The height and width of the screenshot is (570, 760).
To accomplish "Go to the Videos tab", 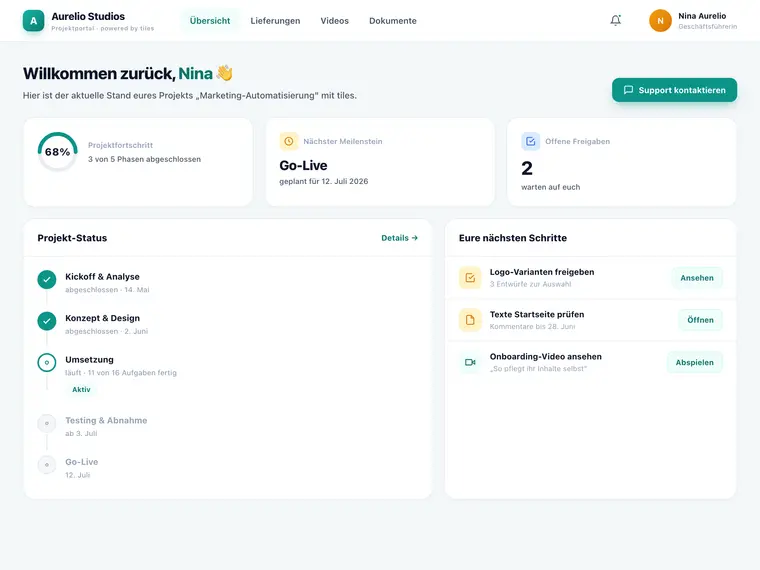I will (334, 21).
